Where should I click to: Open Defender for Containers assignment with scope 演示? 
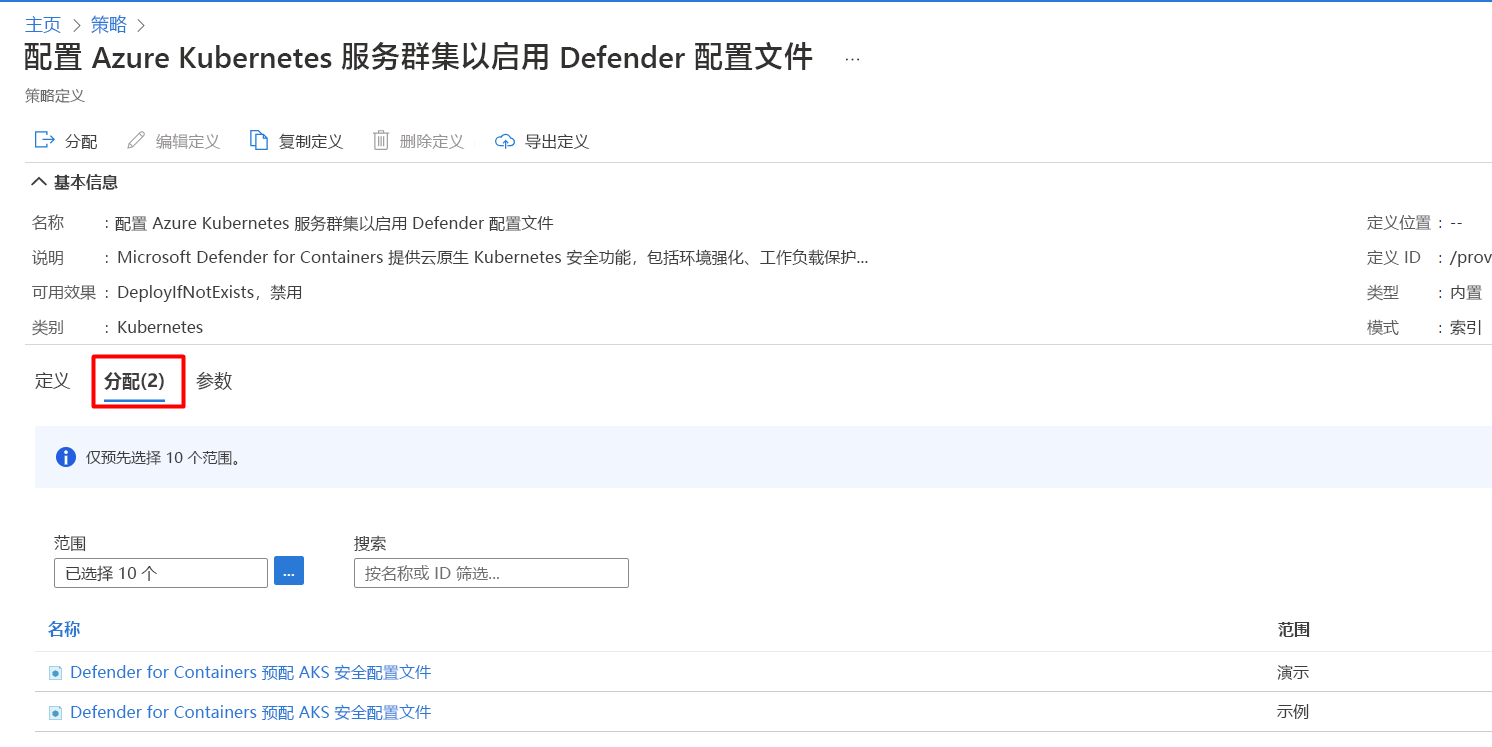(x=251, y=672)
